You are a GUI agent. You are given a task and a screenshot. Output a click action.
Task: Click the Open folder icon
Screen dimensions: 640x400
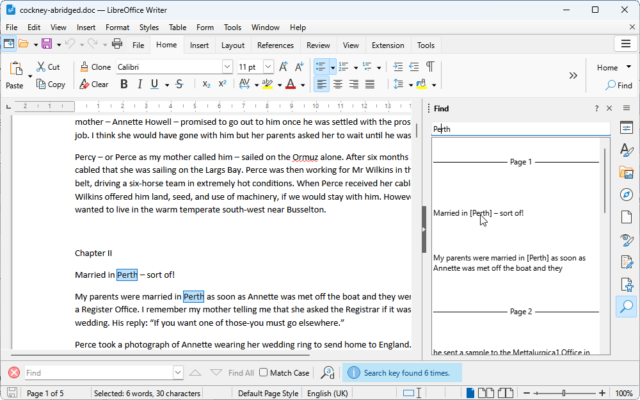(x=24, y=44)
